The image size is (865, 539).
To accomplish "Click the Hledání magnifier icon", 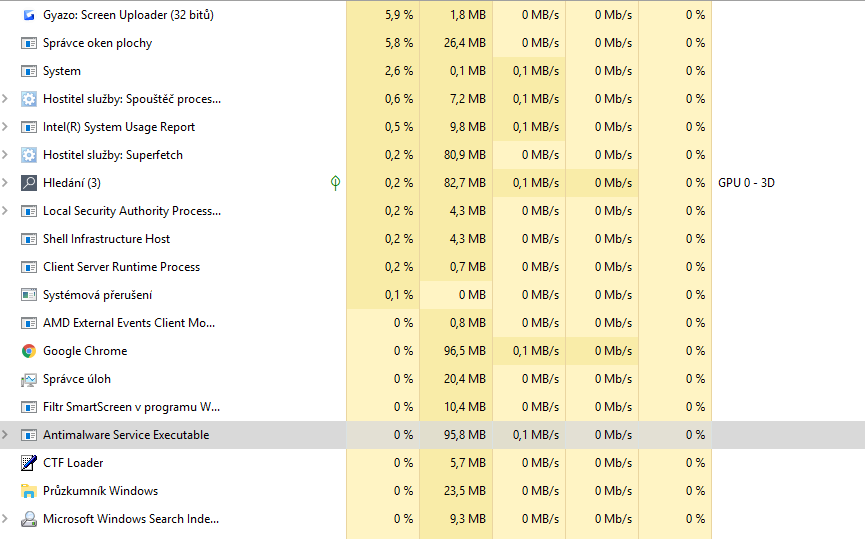I will tap(29, 183).
